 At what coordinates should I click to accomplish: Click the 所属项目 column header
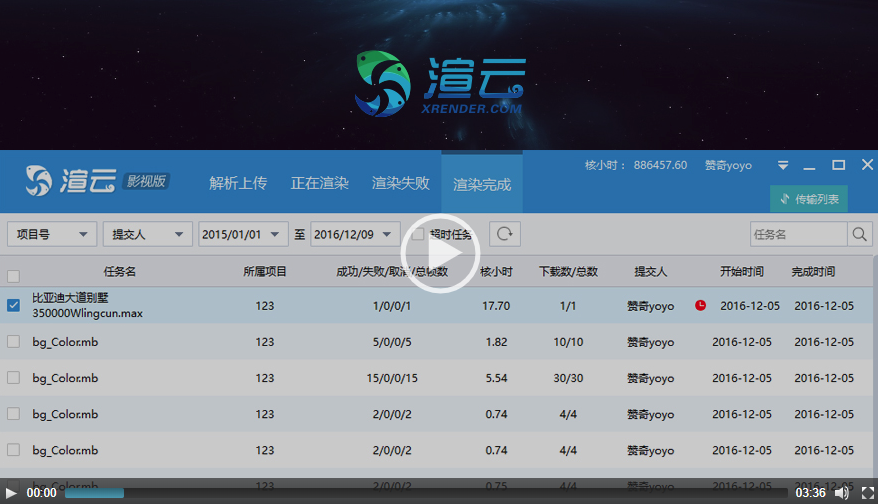(265, 272)
